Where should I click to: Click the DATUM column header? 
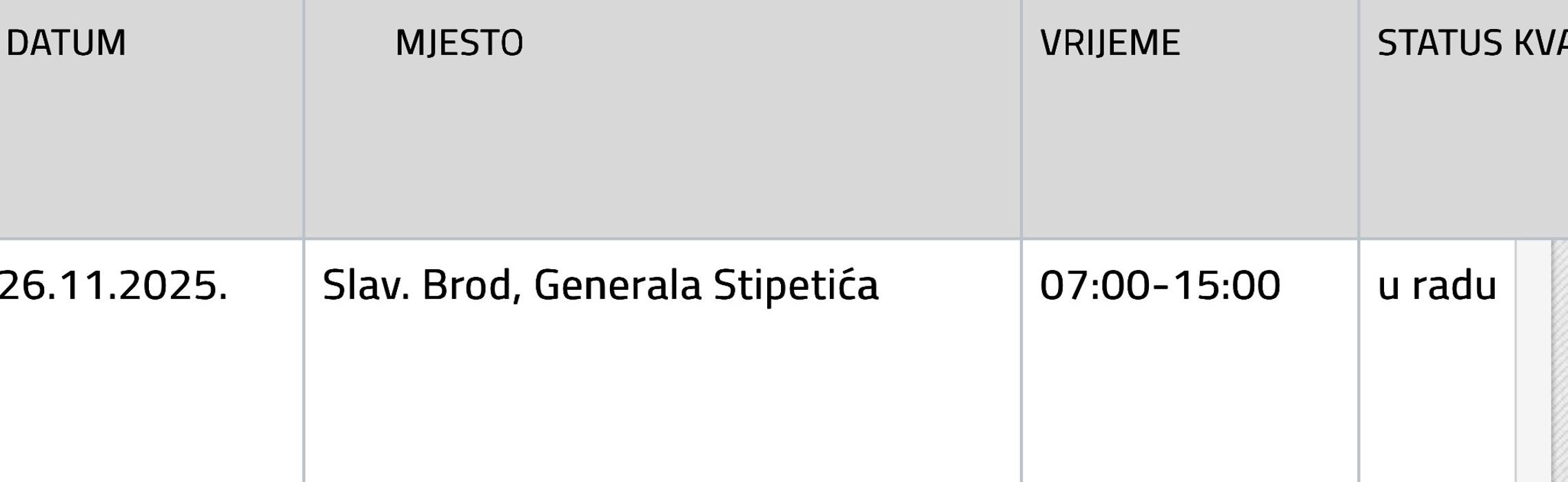66,43
